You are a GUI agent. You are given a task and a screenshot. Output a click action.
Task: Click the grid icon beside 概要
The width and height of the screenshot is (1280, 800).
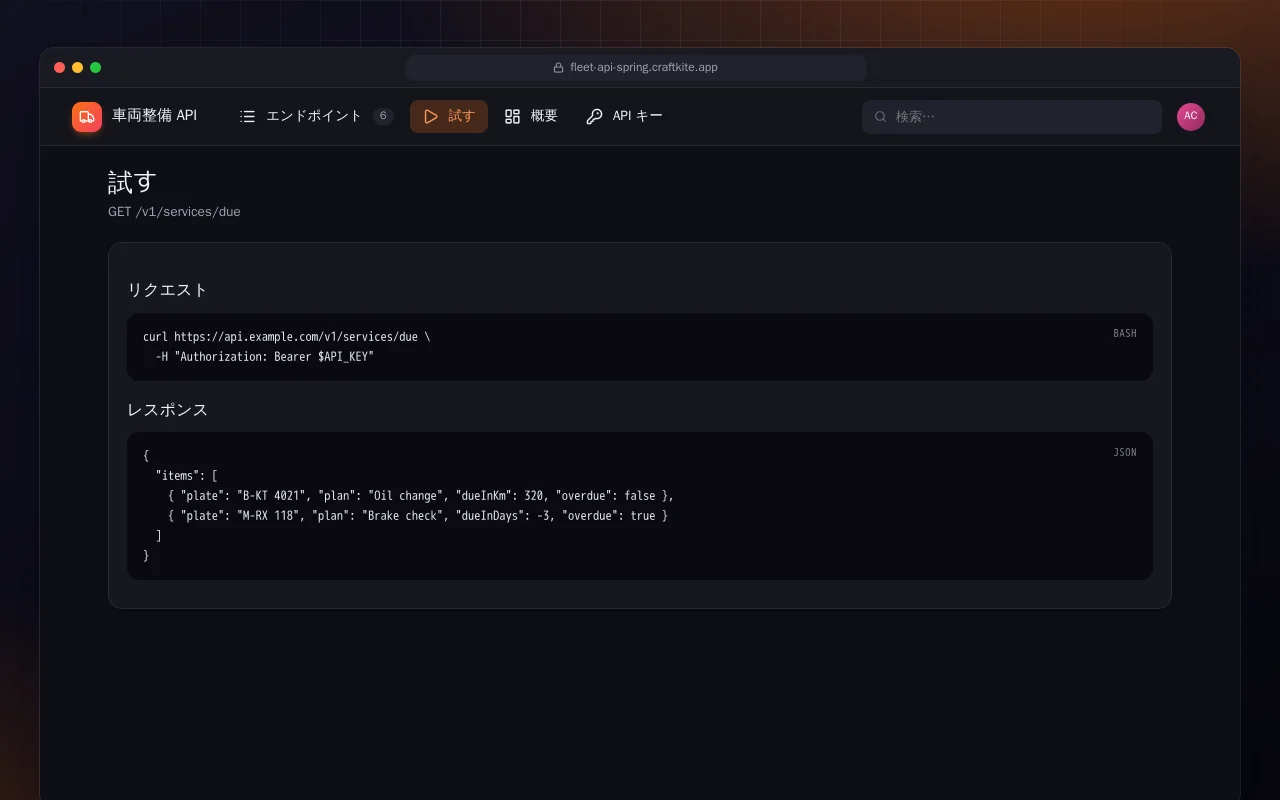pyautogui.click(x=513, y=116)
